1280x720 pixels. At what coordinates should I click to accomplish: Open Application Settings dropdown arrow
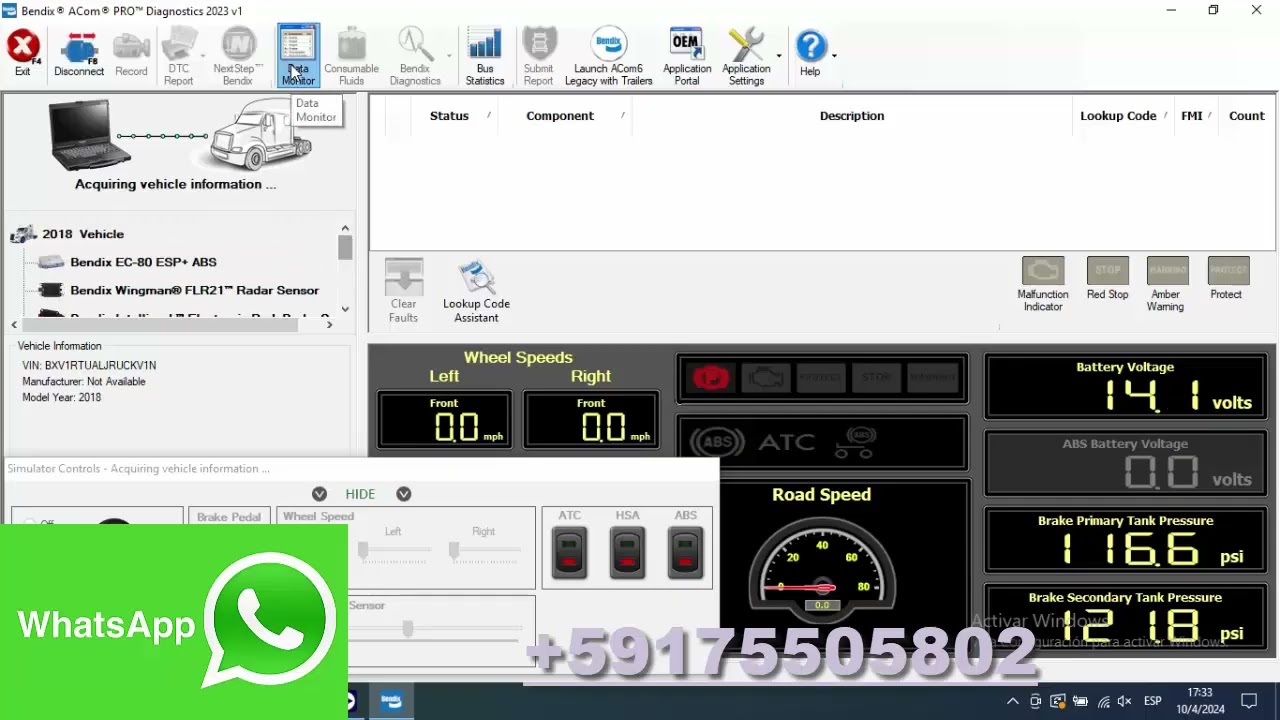click(x=779, y=56)
